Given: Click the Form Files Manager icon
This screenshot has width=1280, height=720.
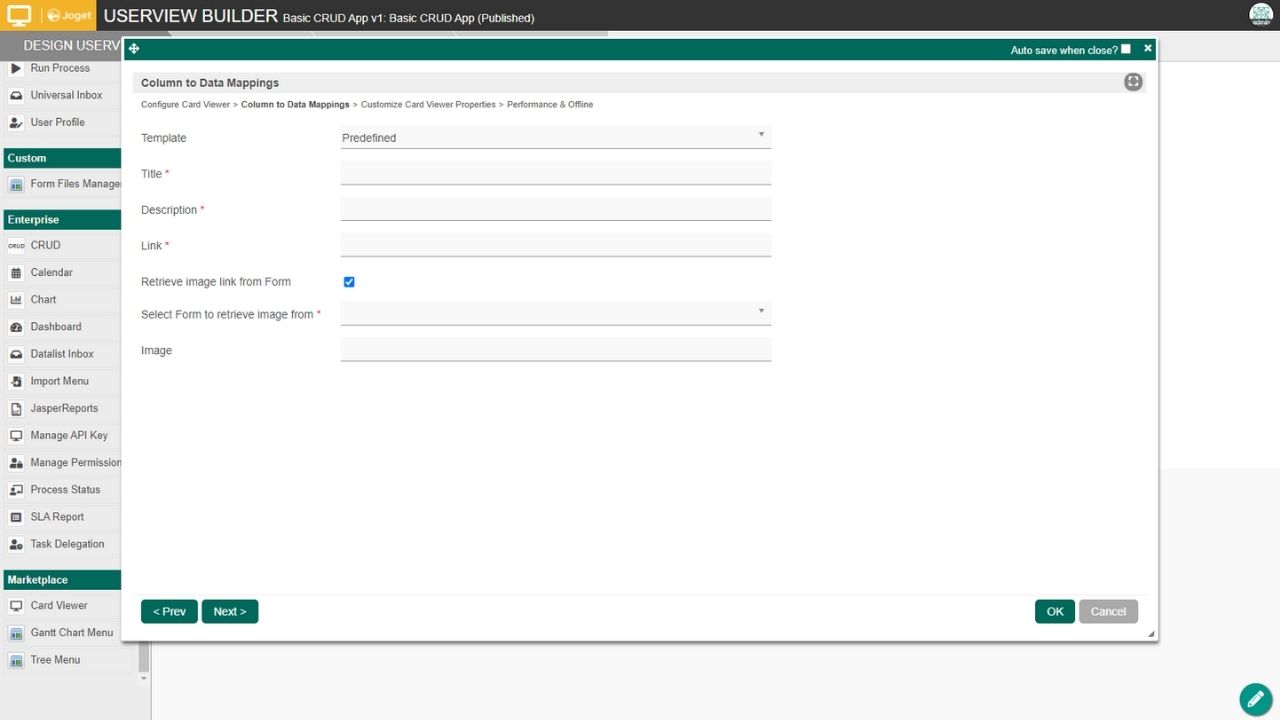Looking at the screenshot, I should (x=16, y=184).
